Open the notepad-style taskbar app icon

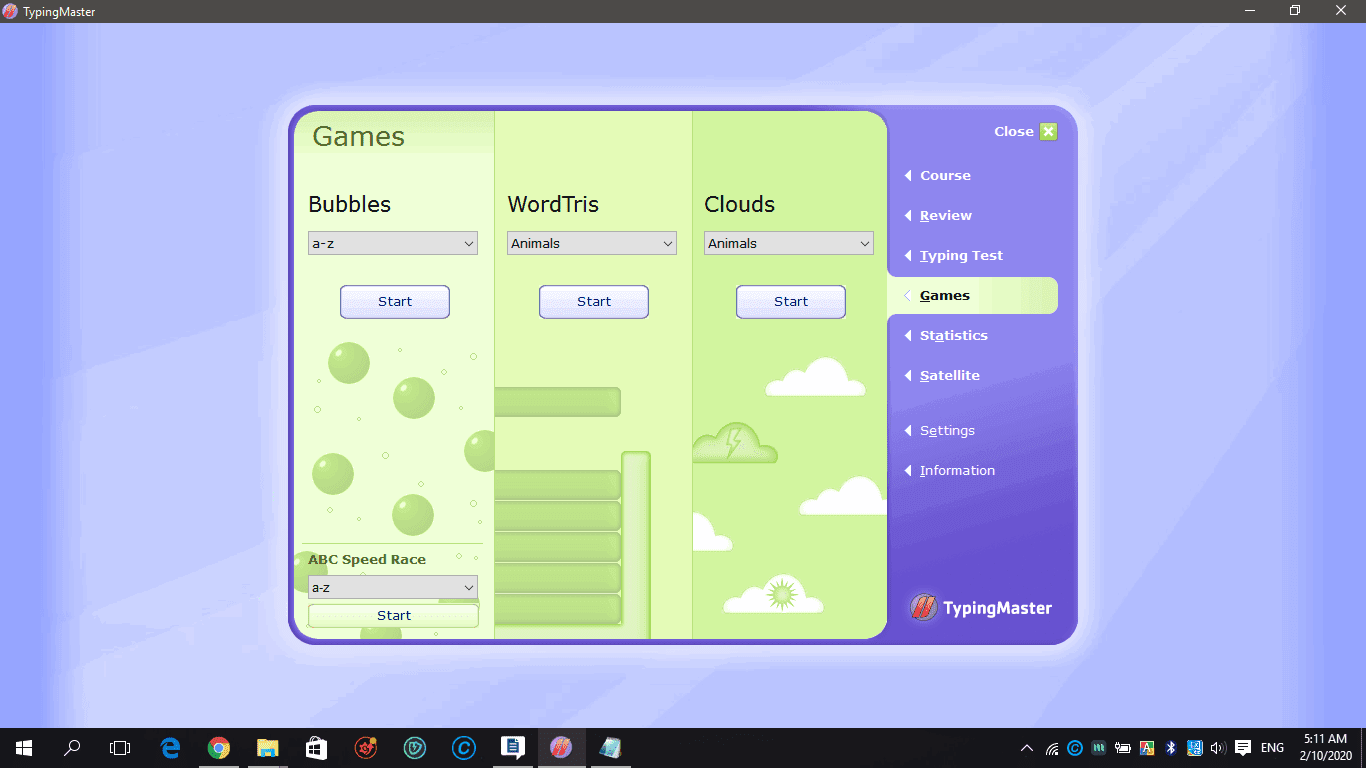pyautogui.click(x=610, y=747)
